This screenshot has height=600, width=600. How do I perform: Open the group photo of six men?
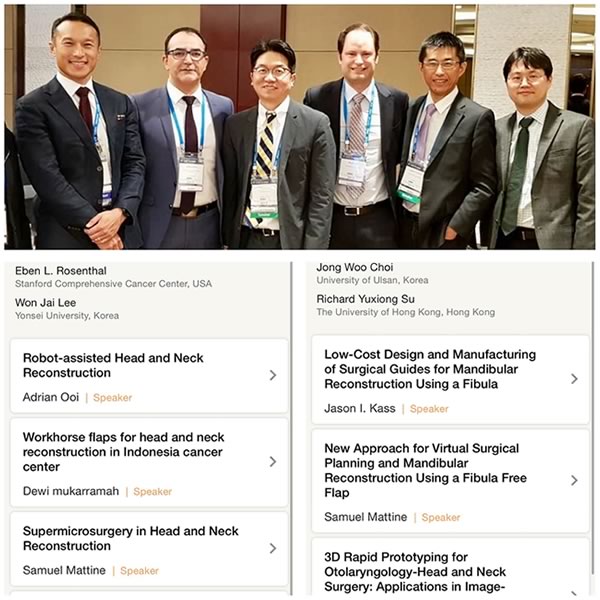pyautogui.click(x=300, y=127)
